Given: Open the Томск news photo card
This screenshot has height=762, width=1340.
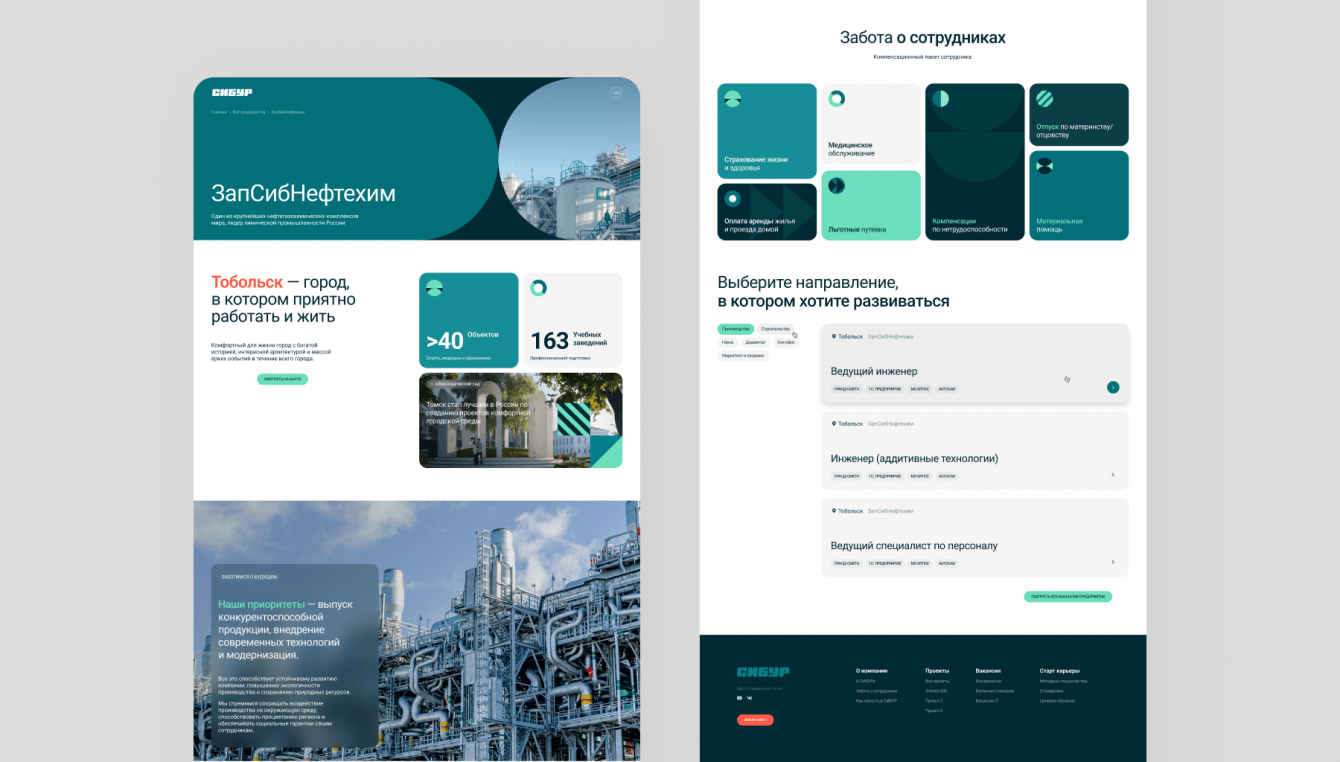Looking at the screenshot, I should tap(520, 420).
